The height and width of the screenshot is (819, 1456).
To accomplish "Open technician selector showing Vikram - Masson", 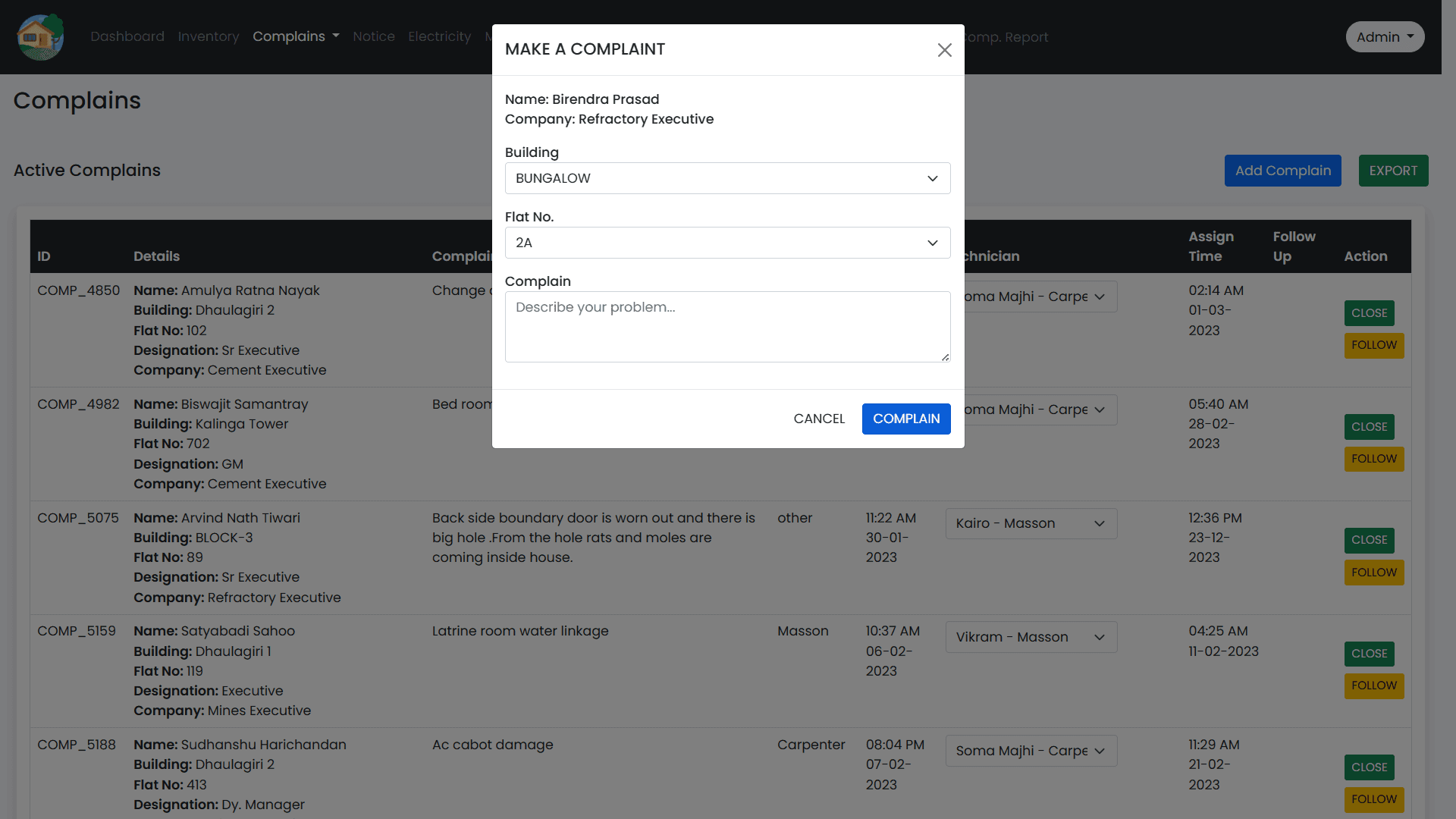I will click(x=1031, y=637).
